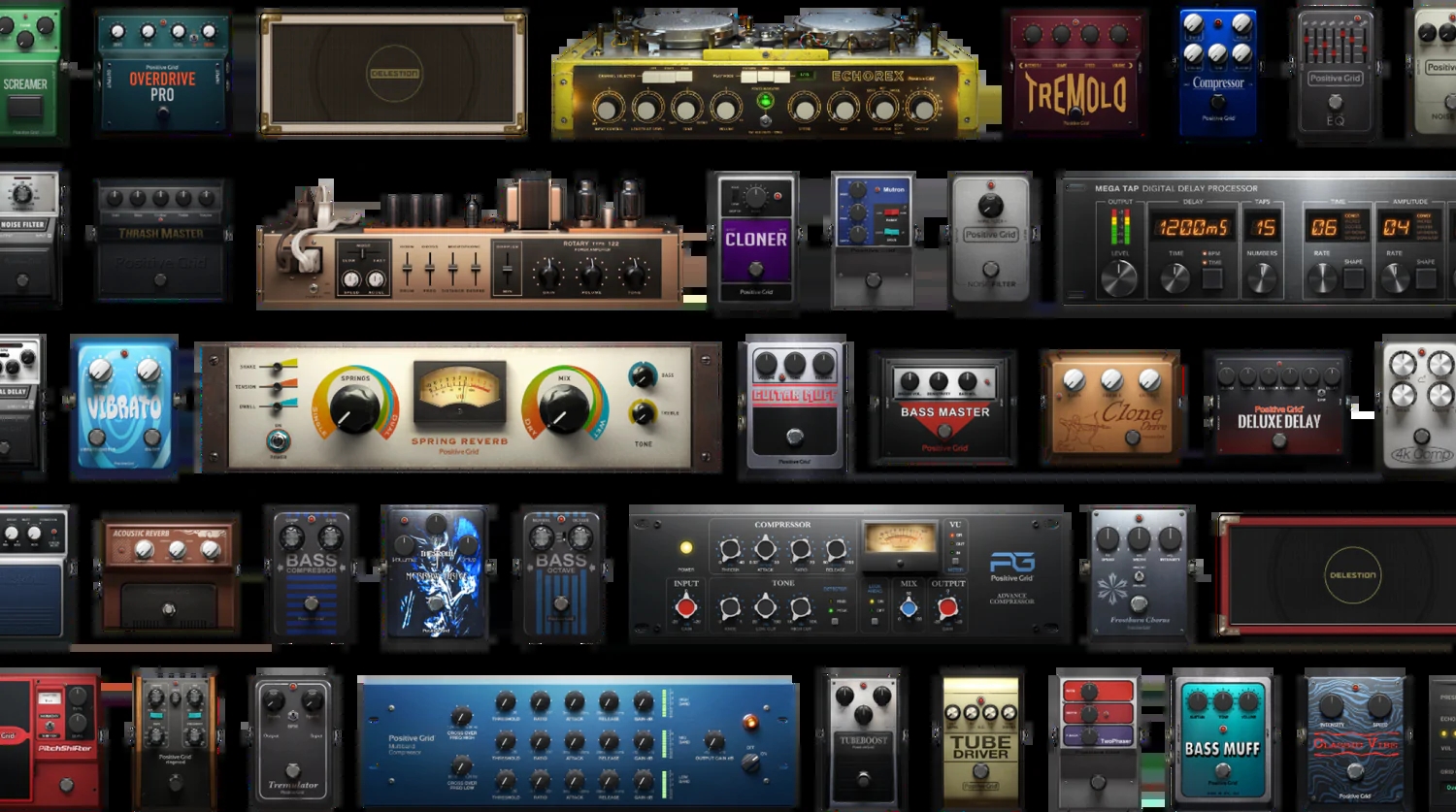Click the green lamp on Echorex unit
Viewport: 1456px width, 812px height.
[x=765, y=101]
